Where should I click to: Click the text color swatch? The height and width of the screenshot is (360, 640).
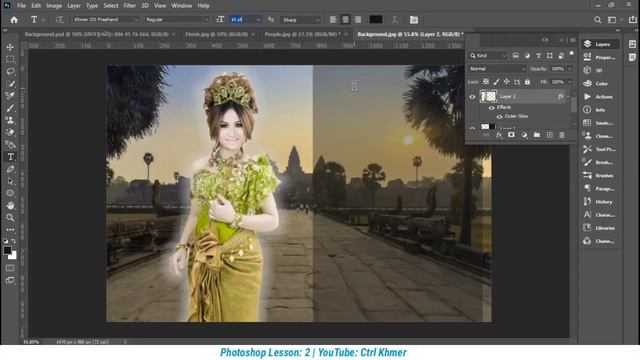tap(376, 20)
